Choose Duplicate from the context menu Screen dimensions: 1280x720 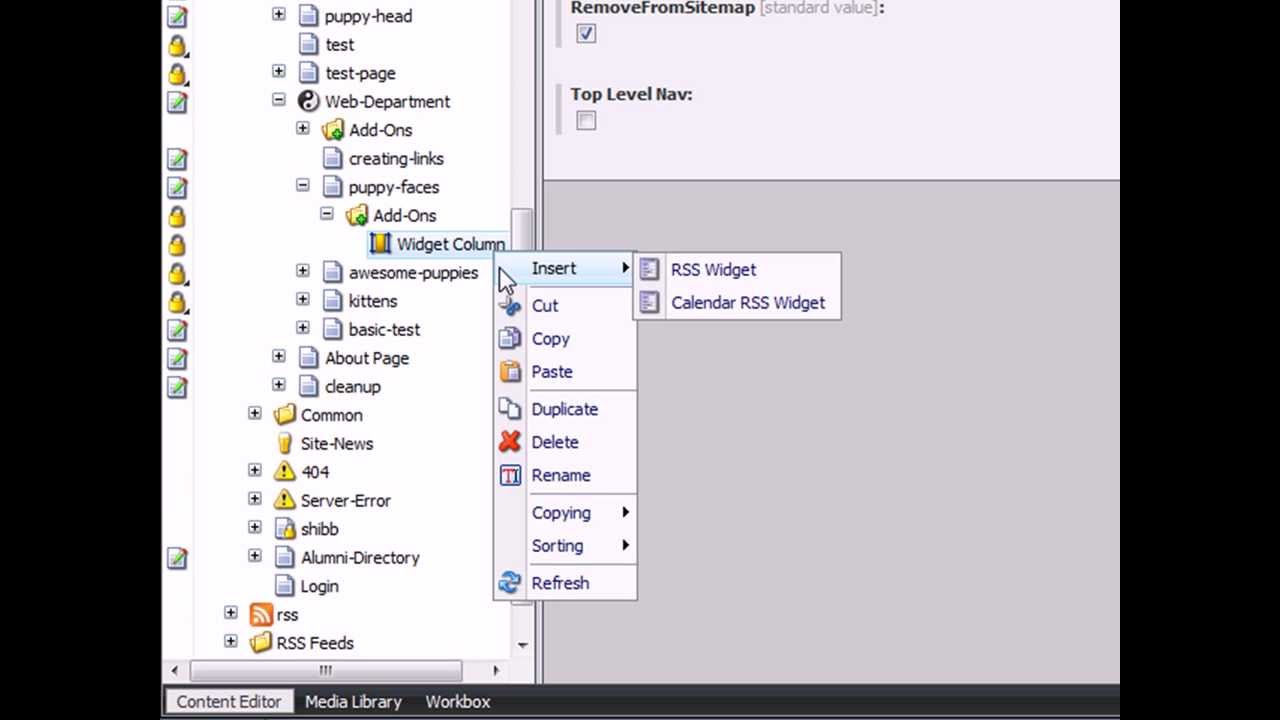pyautogui.click(x=565, y=409)
